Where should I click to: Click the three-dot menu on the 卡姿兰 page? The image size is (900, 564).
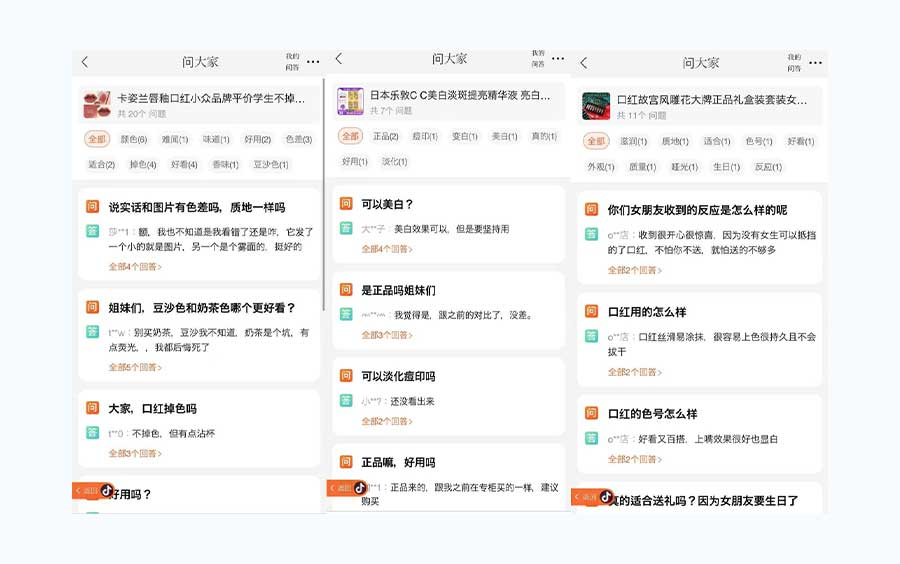point(313,62)
